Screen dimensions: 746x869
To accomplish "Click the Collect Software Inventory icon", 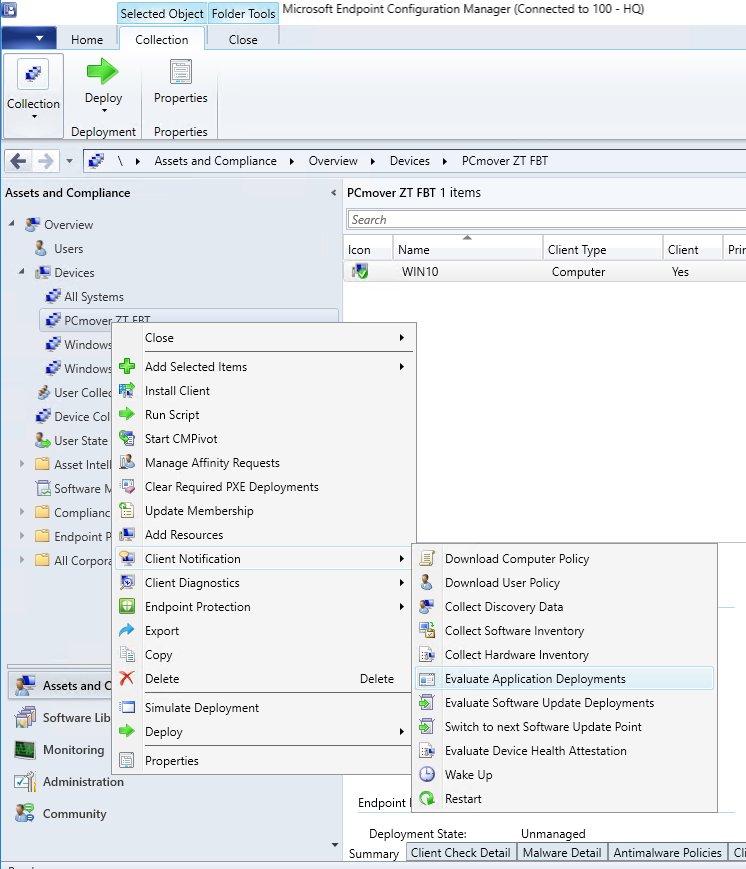I will tap(427, 631).
